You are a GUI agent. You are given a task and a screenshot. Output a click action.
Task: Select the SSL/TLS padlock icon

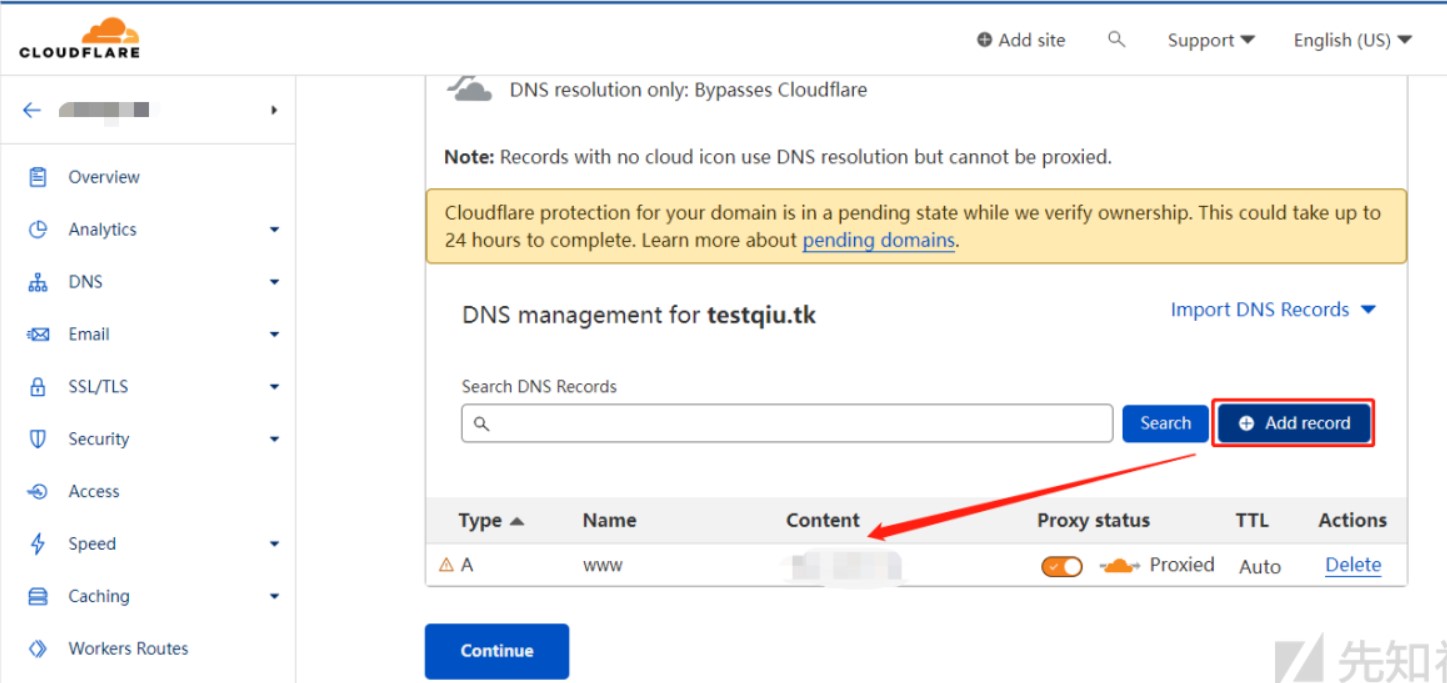(38, 387)
